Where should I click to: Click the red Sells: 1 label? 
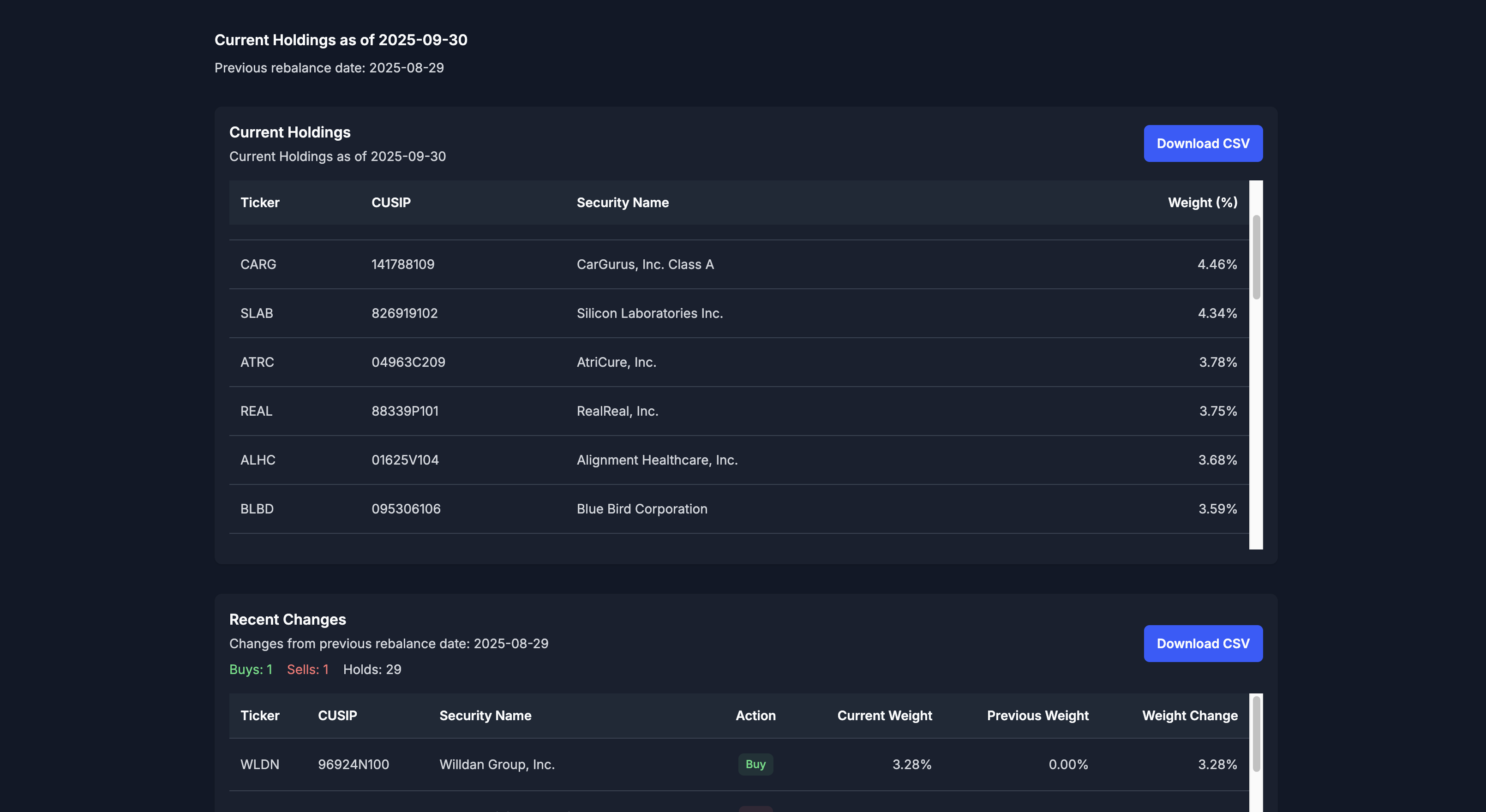(308, 669)
